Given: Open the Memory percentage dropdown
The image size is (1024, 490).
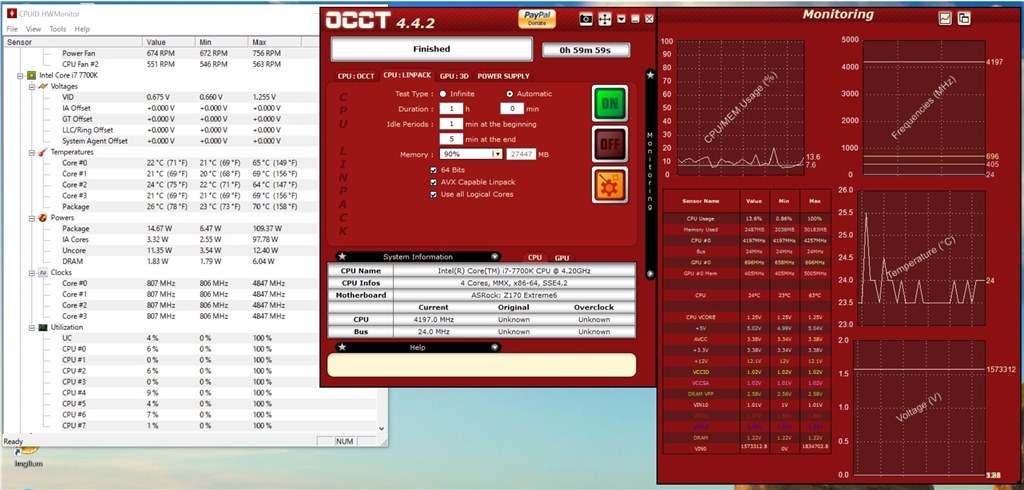Looking at the screenshot, I should tap(496, 154).
